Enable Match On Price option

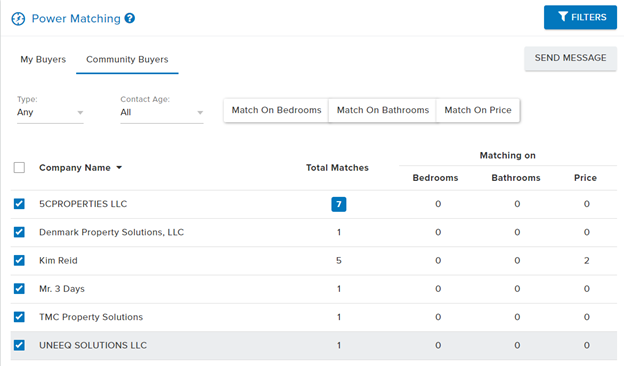coord(478,110)
